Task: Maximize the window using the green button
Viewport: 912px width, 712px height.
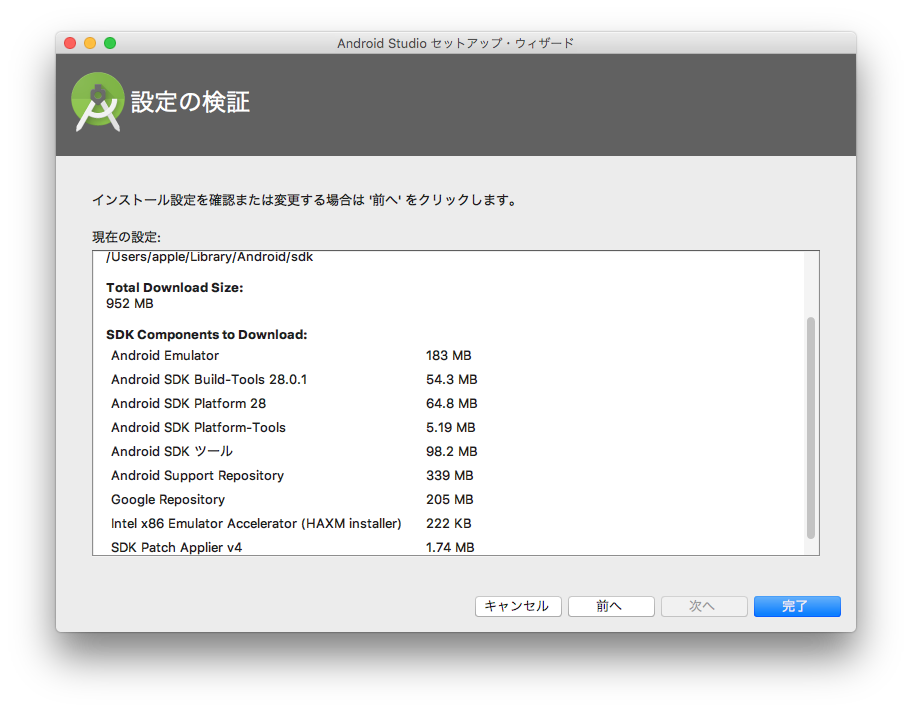Action: [110, 43]
